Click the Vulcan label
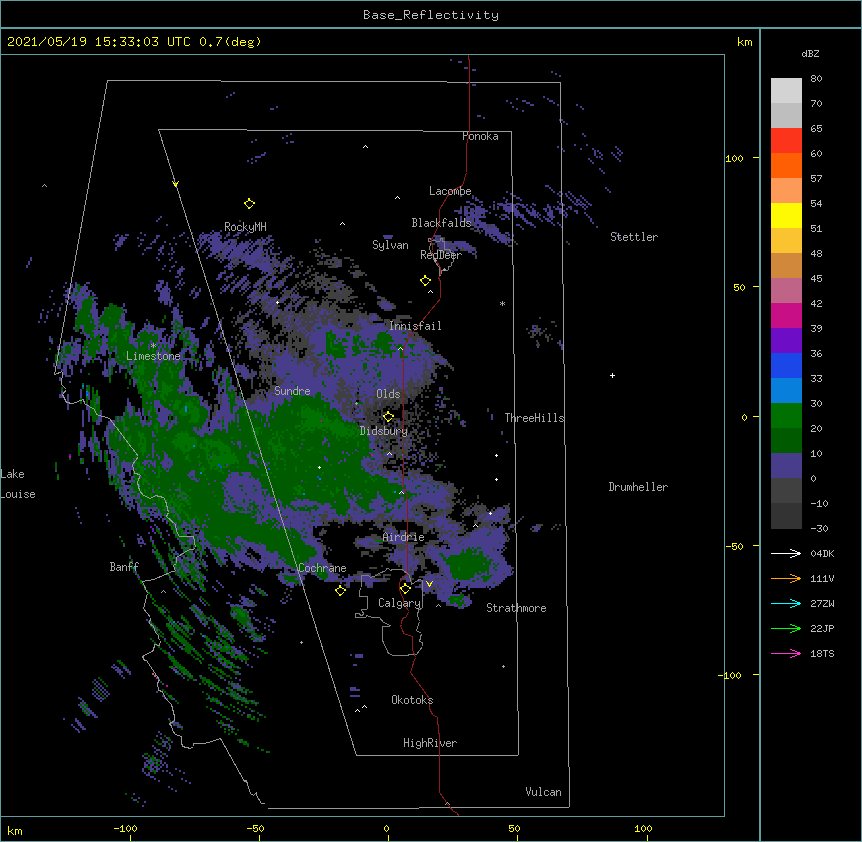This screenshot has width=862, height=842. (543, 792)
